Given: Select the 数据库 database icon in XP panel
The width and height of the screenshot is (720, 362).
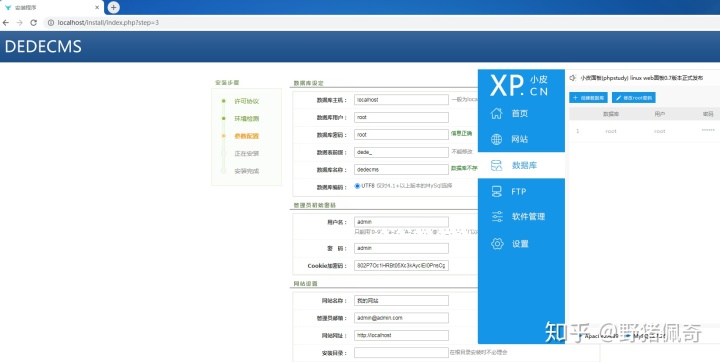Looking at the screenshot, I should coord(496,165).
